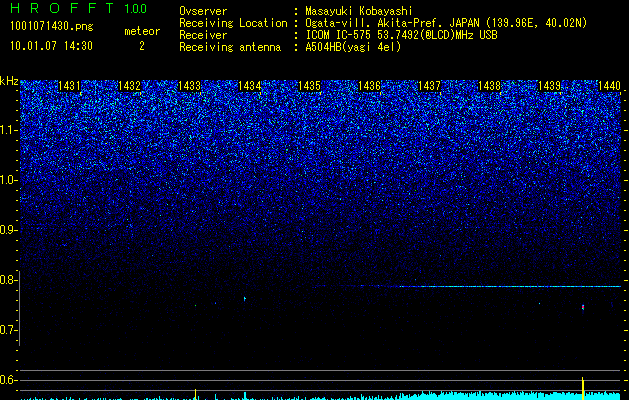Click the tall yellow spike near 1439
This screenshot has height=400, width=629.
pyautogui.click(x=582, y=388)
